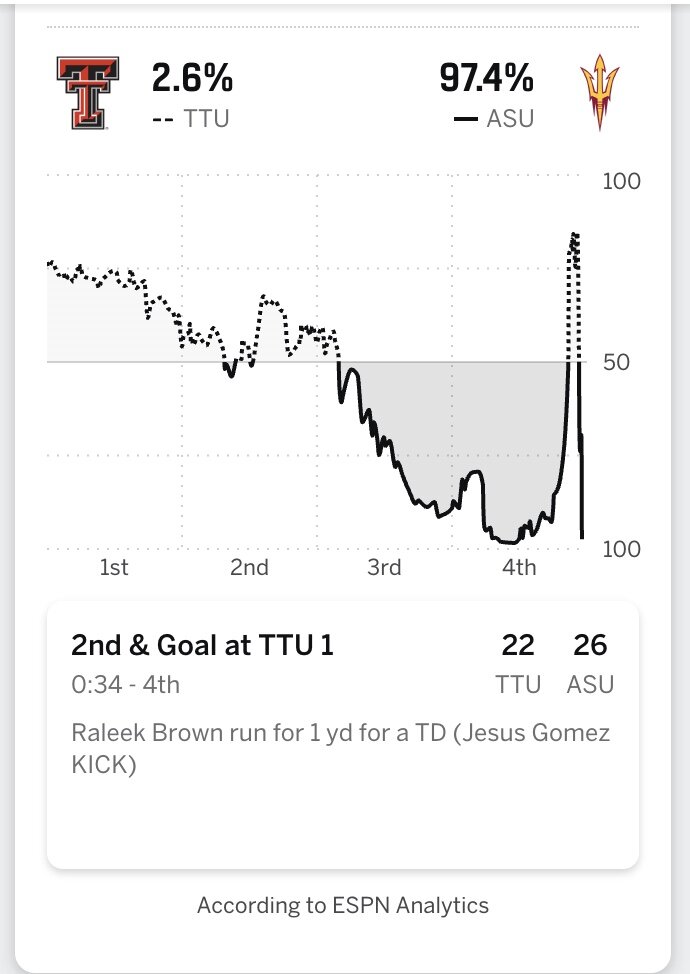The image size is (690, 974).
Task: Select the solid-line ASU legend label
Action: click(x=493, y=119)
